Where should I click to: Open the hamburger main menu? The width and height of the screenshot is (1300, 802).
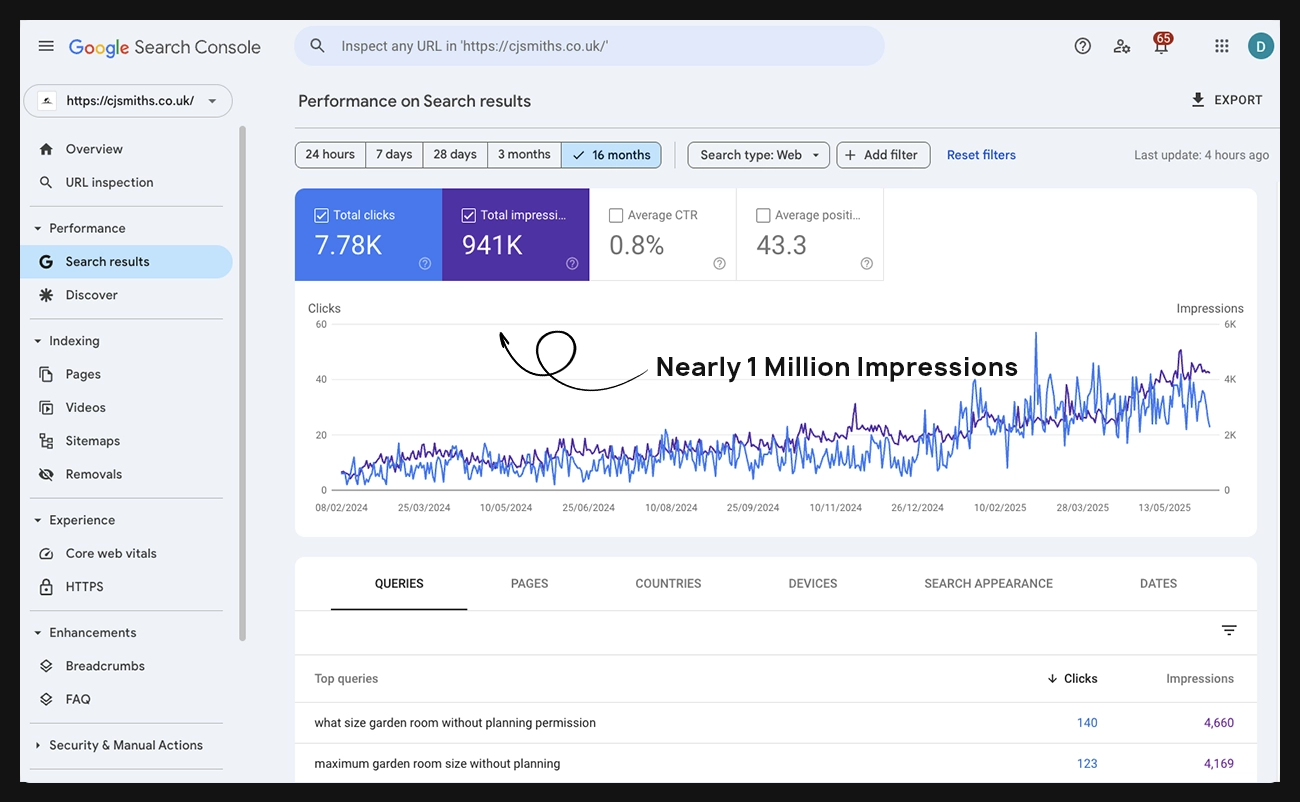46,46
